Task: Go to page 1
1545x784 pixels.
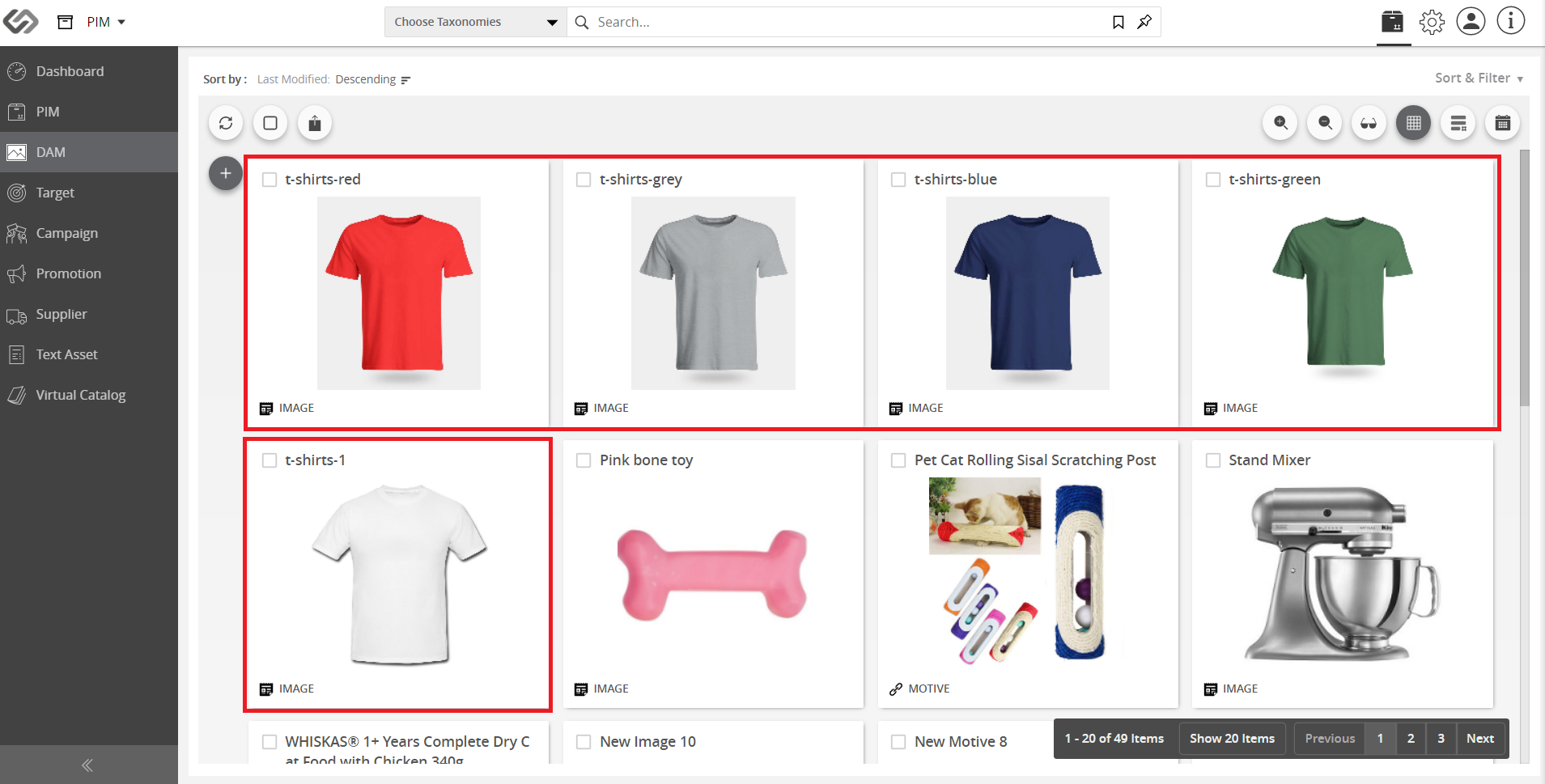Action: [1381, 739]
